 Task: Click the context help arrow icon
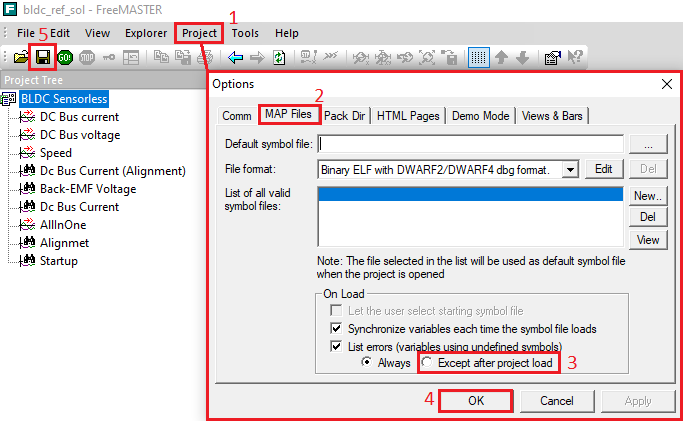tap(575, 57)
